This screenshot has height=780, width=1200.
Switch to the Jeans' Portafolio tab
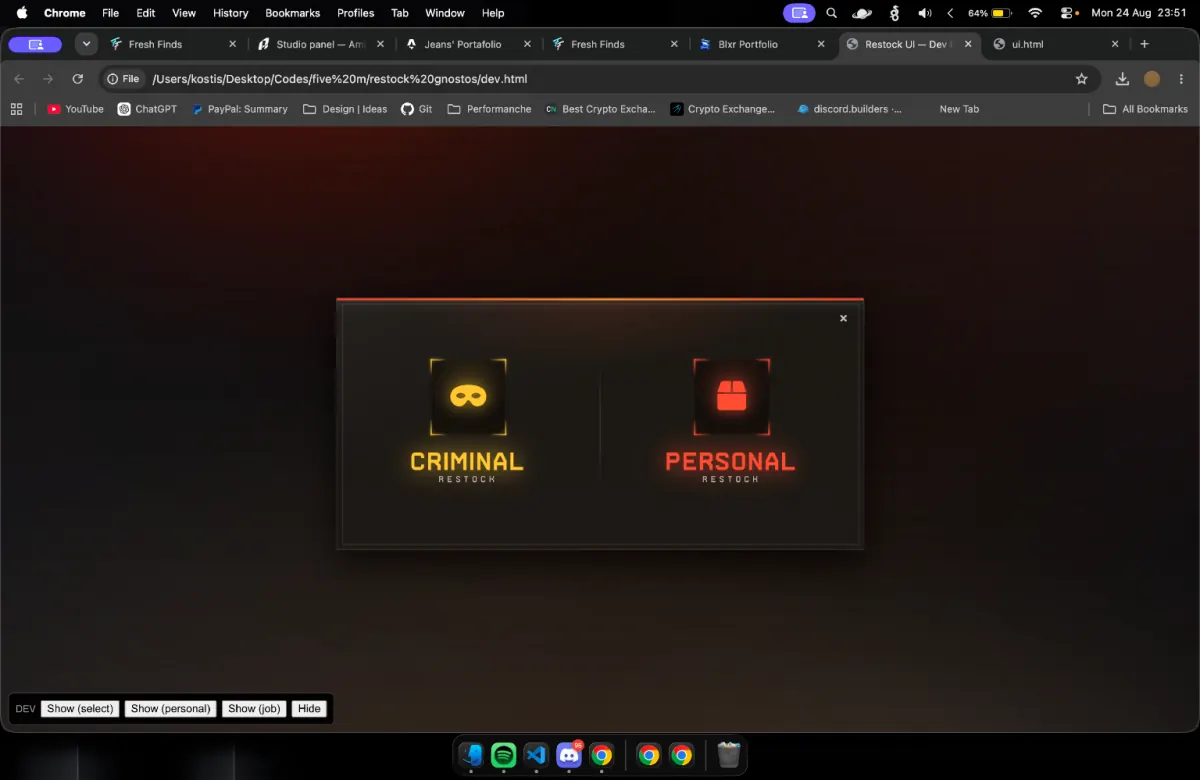(468, 44)
